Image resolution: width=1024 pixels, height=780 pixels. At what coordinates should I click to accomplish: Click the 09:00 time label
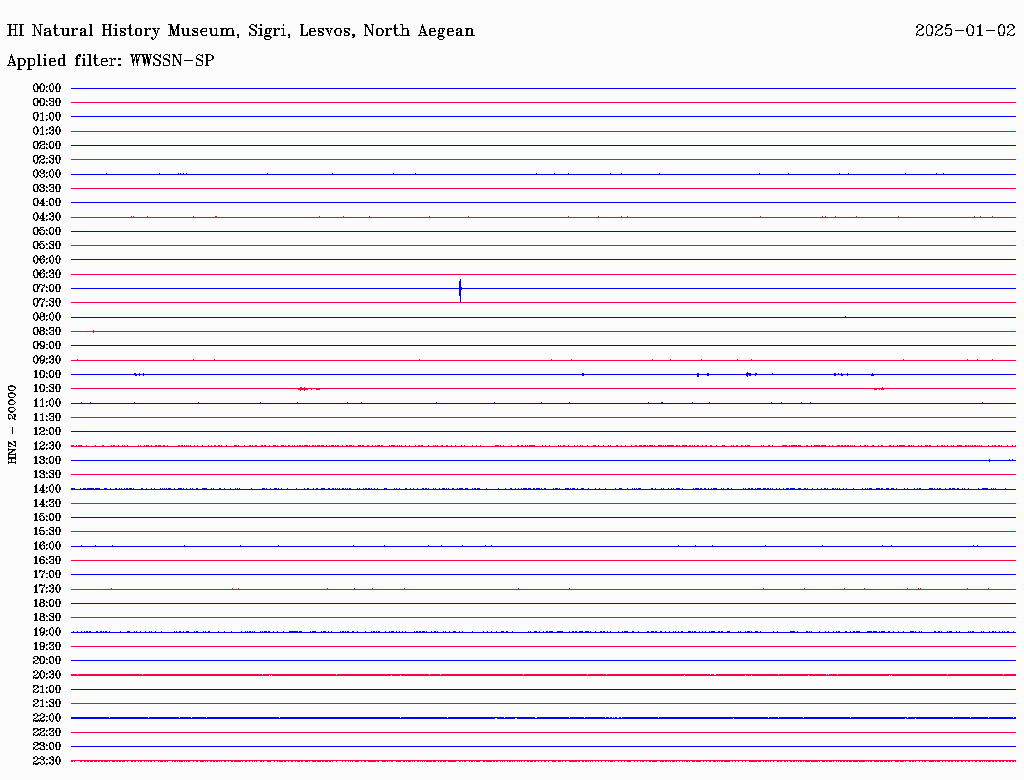(x=47, y=346)
